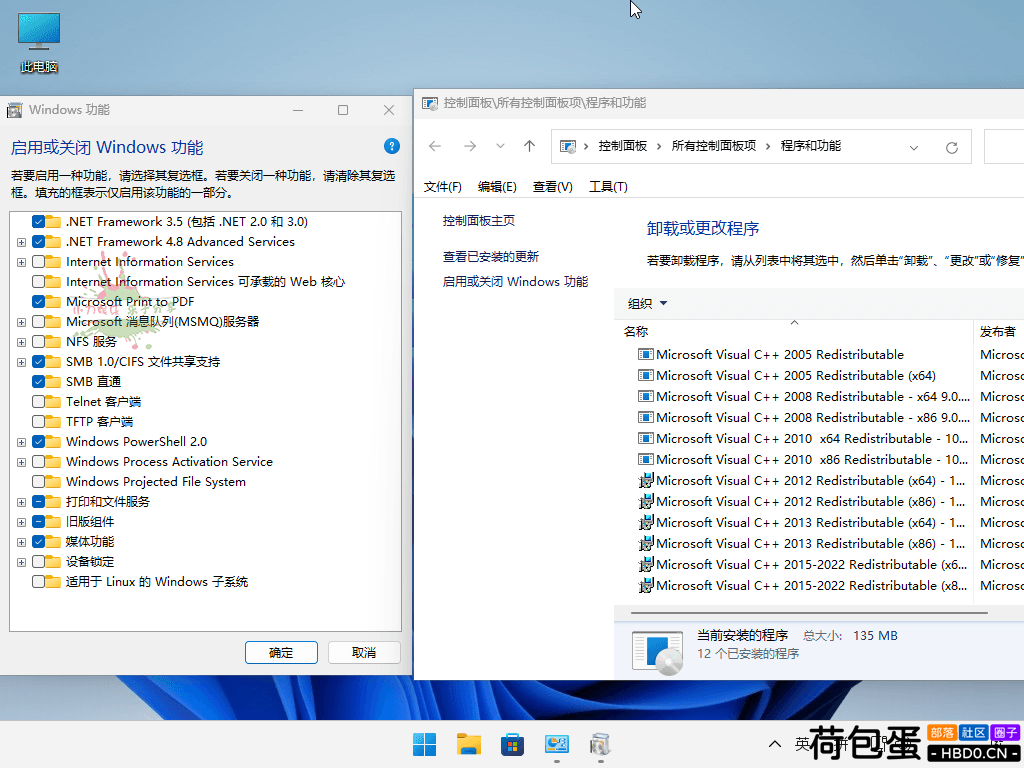Image resolution: width=1024 pixels, height=768 pixels.
Task: Click the up one level arrow
Action: 530,146
